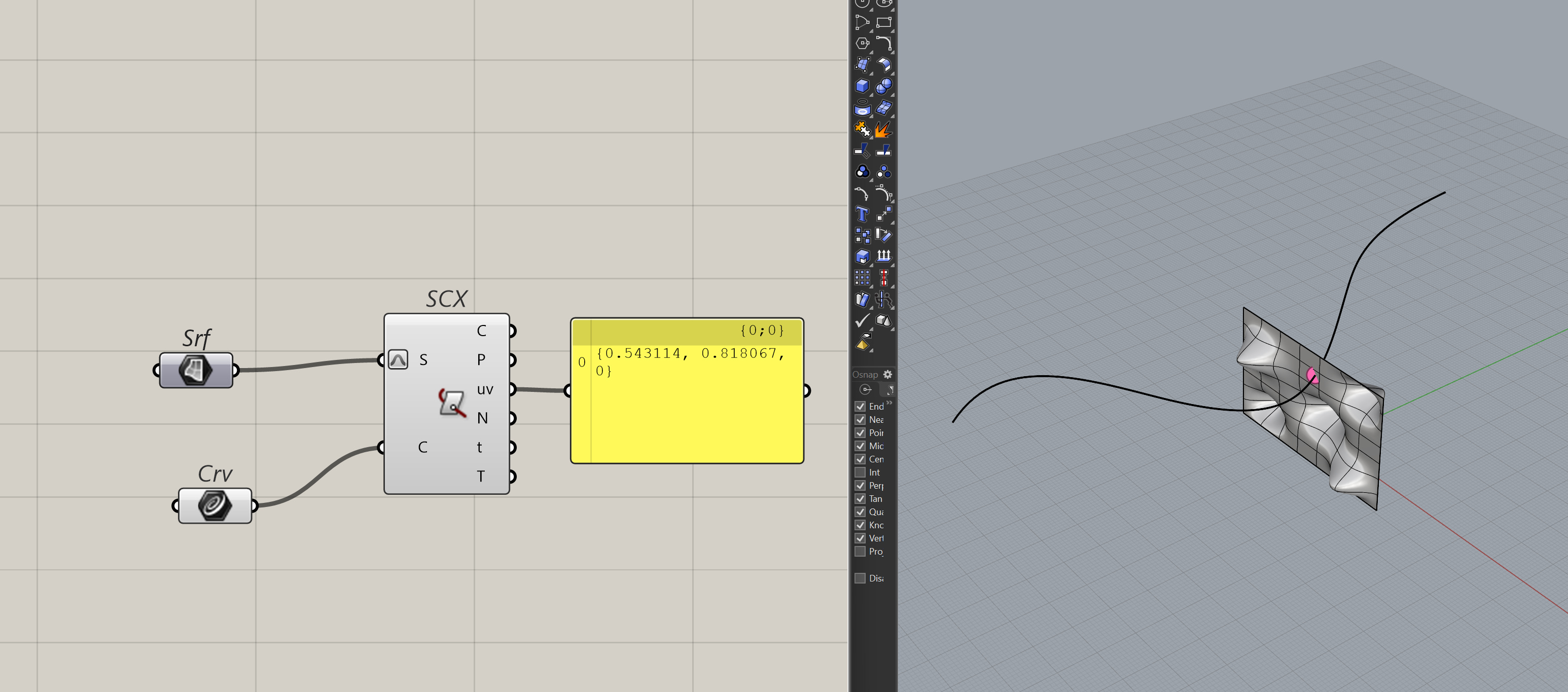The image size is (1568, 692).
Task: Open Osnap panel gear settings
Action: coord(887,374)
